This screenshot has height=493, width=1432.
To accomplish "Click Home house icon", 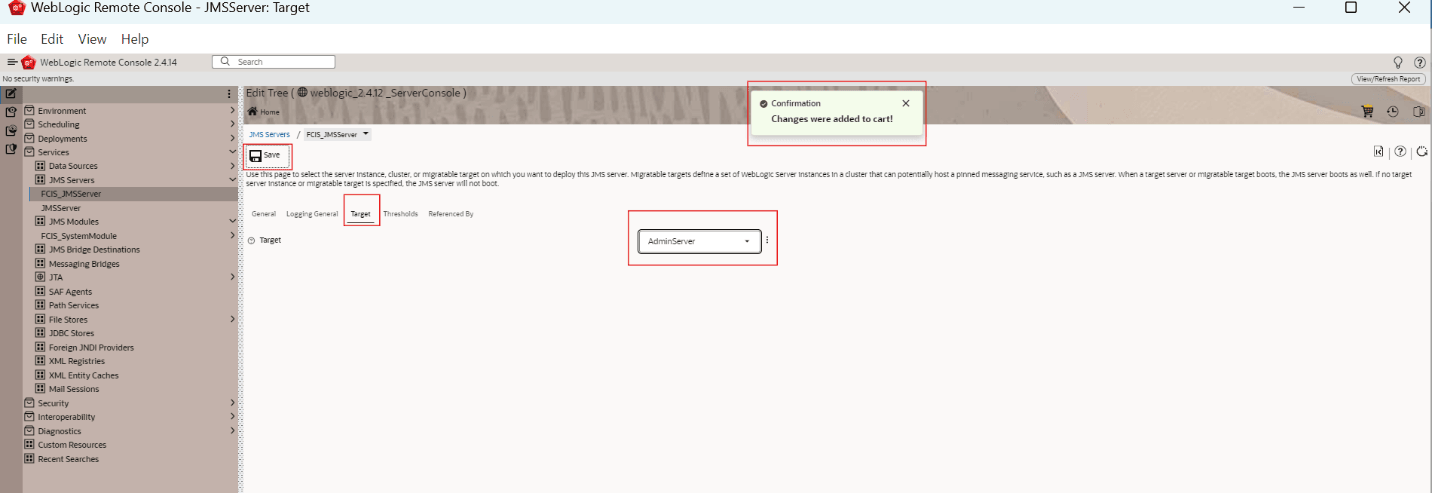I will click(x=253, y=112).
